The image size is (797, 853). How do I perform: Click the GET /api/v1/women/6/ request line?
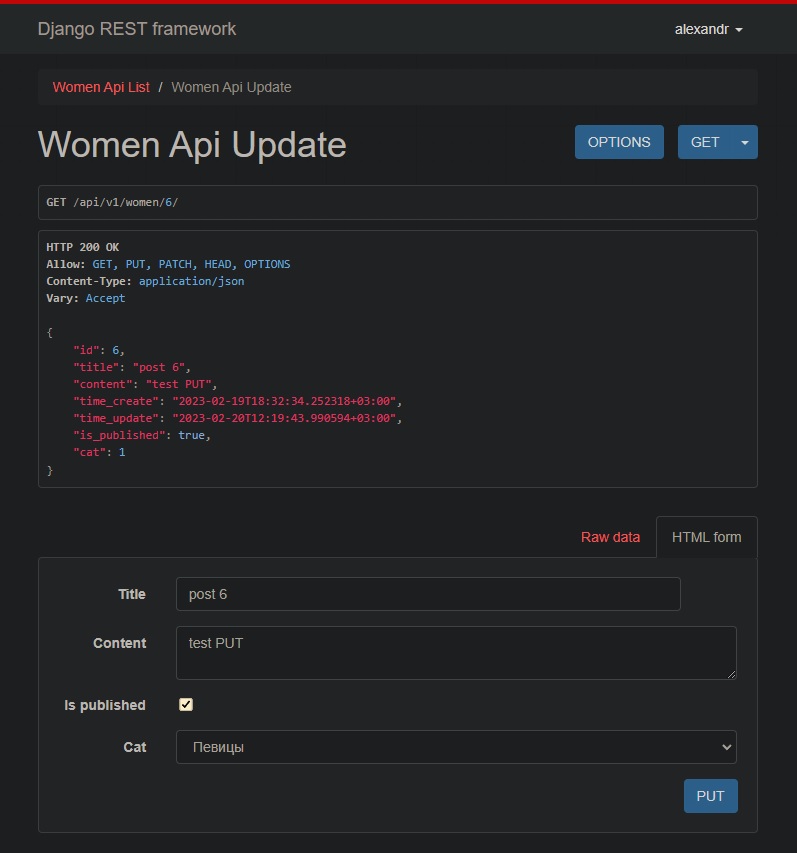tap(112, 202)
